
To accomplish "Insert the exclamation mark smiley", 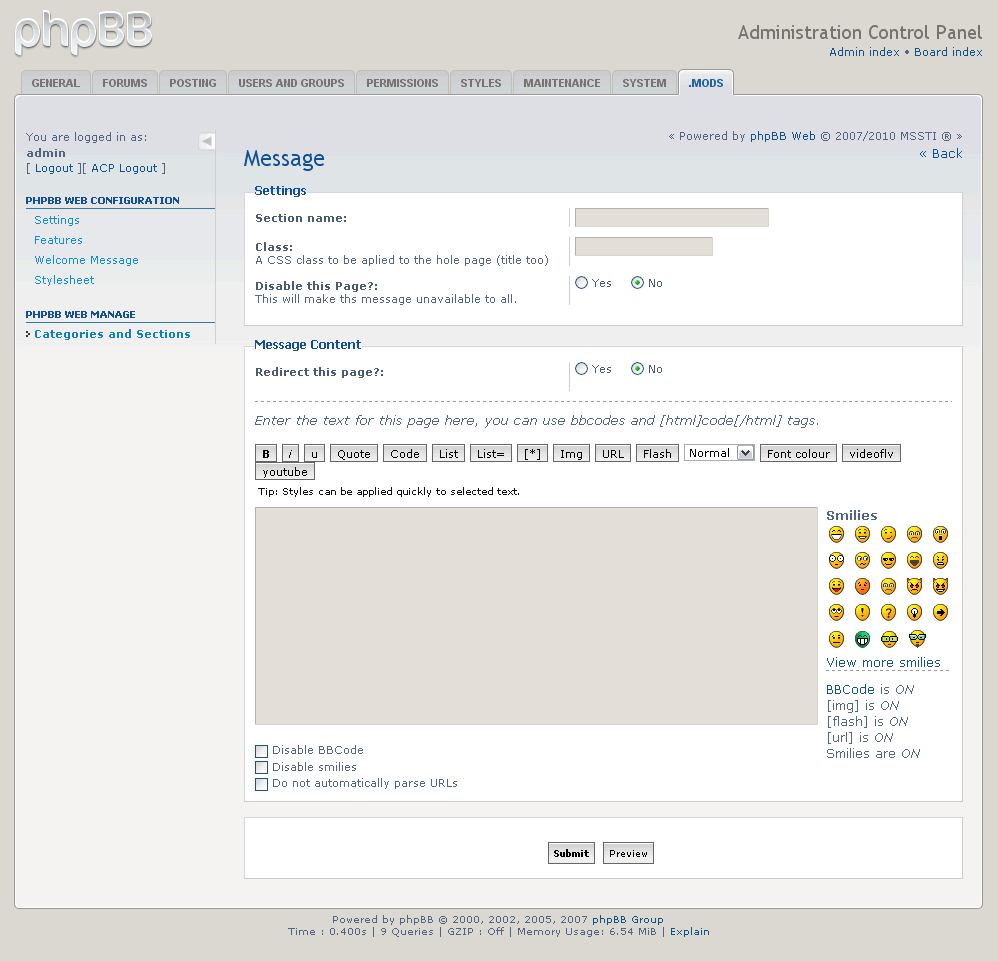I will pos(862,612).
